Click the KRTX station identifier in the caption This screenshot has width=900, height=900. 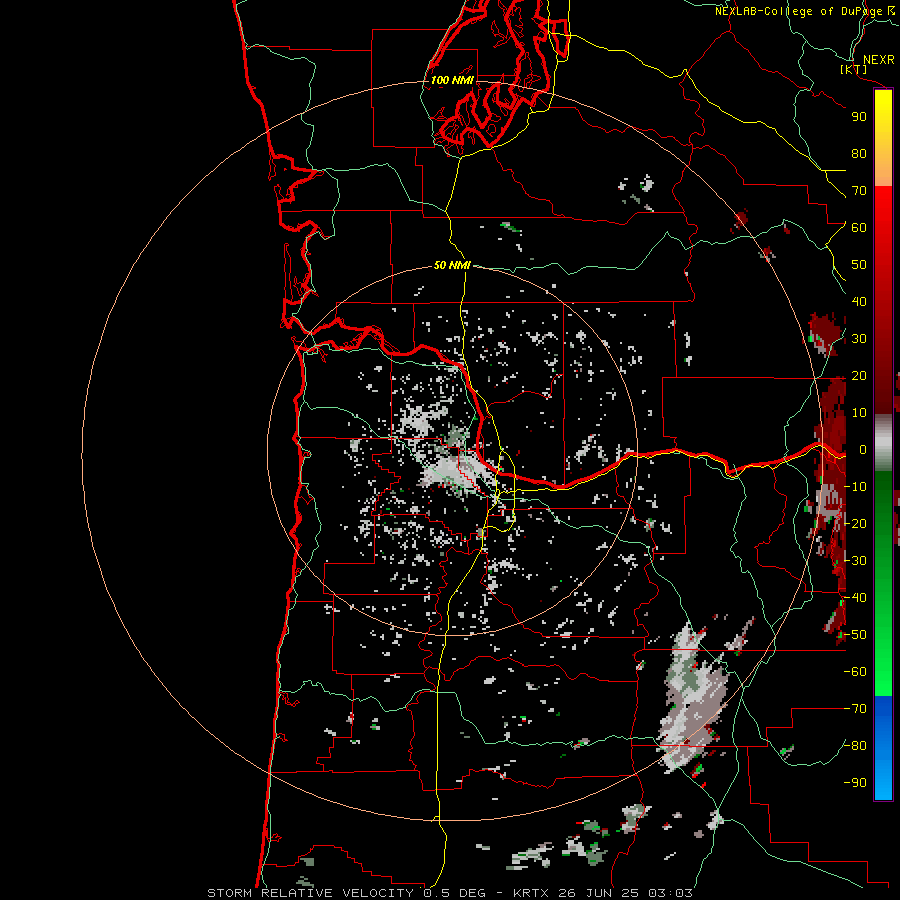pos(532,893)
